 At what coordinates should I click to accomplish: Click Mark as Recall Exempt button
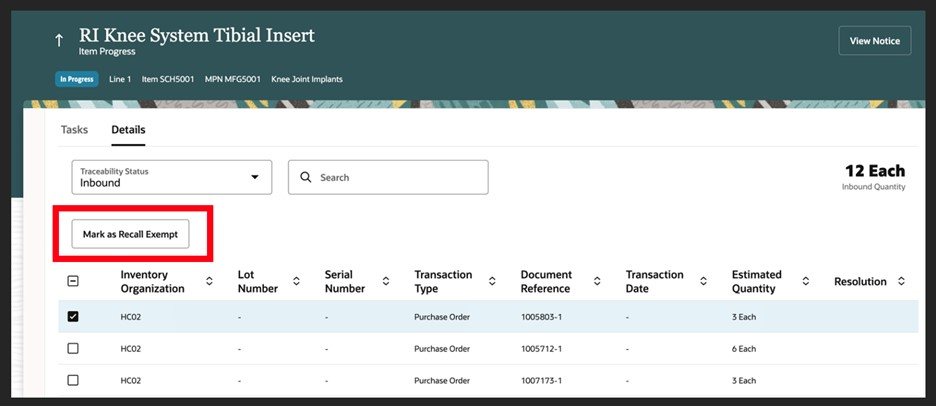(130, 234)
